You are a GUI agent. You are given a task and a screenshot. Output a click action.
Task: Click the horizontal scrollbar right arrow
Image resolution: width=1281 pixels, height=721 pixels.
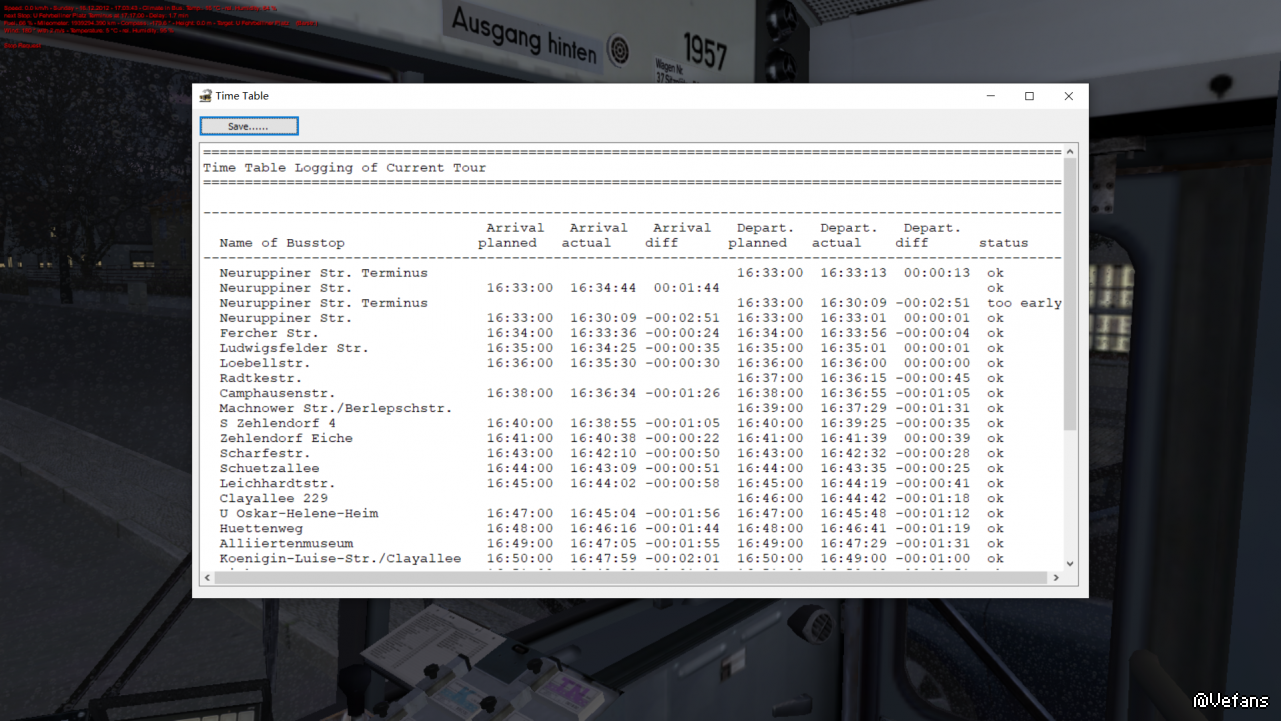click(x=1056, y=577)
